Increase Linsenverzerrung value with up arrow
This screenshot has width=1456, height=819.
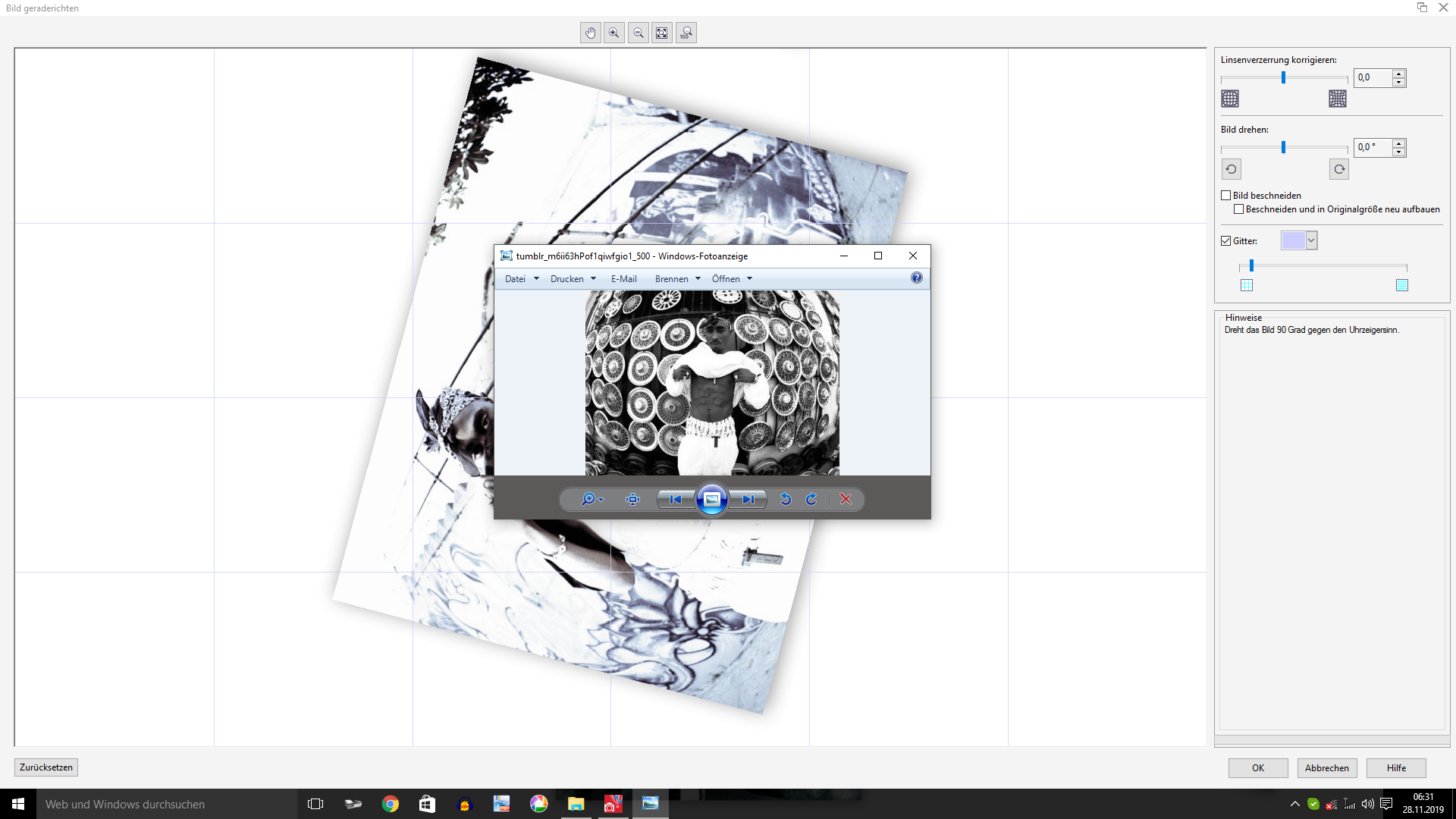1399,74
